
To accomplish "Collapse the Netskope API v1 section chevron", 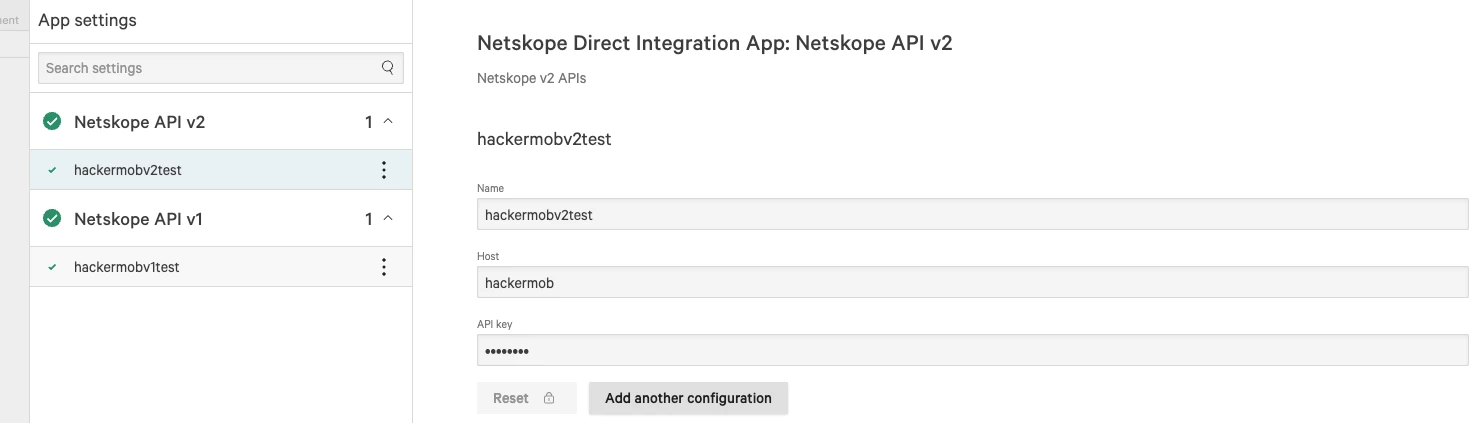I will tap(389, 219).
